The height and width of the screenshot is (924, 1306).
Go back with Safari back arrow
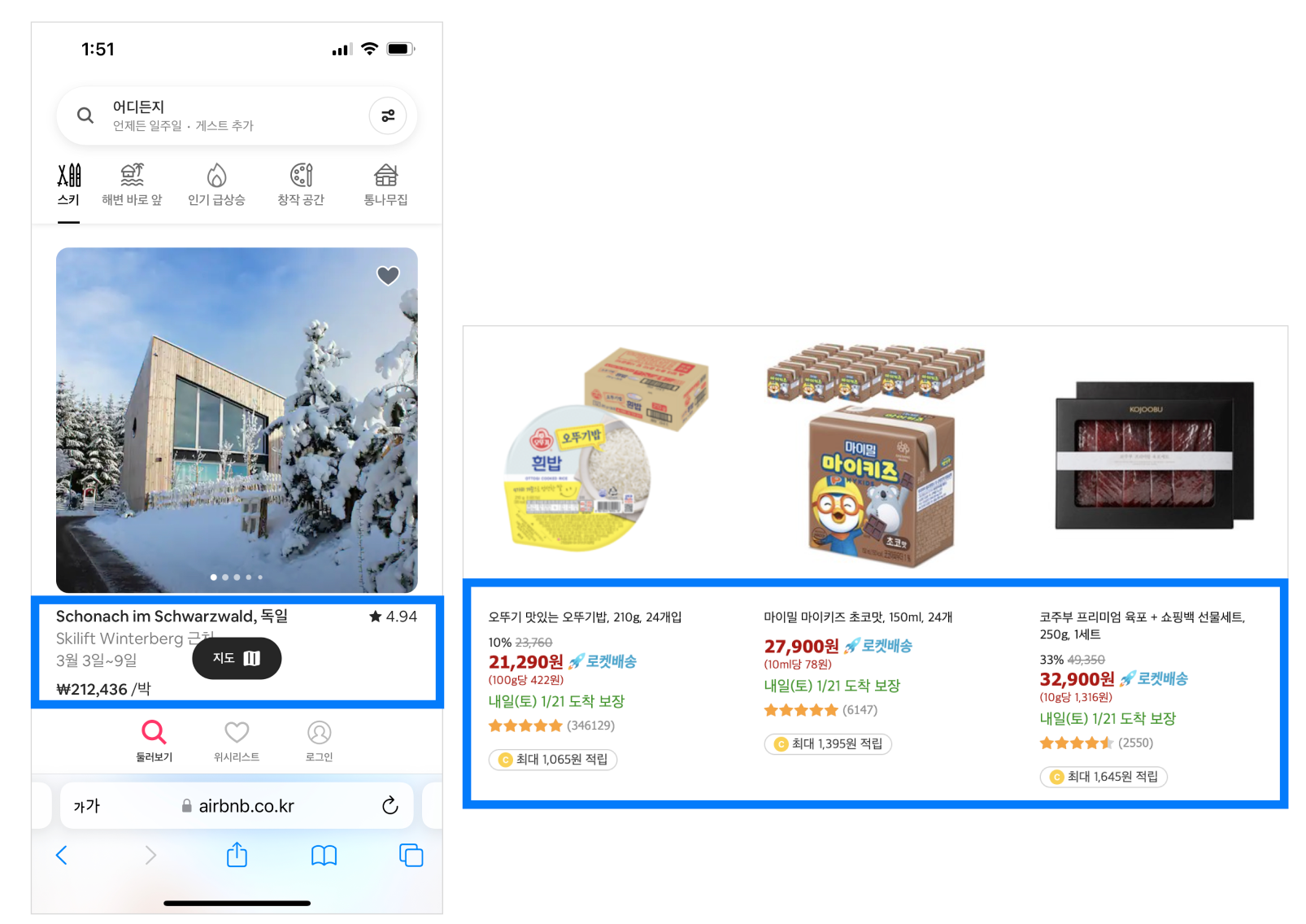click(x=62, y=855)
